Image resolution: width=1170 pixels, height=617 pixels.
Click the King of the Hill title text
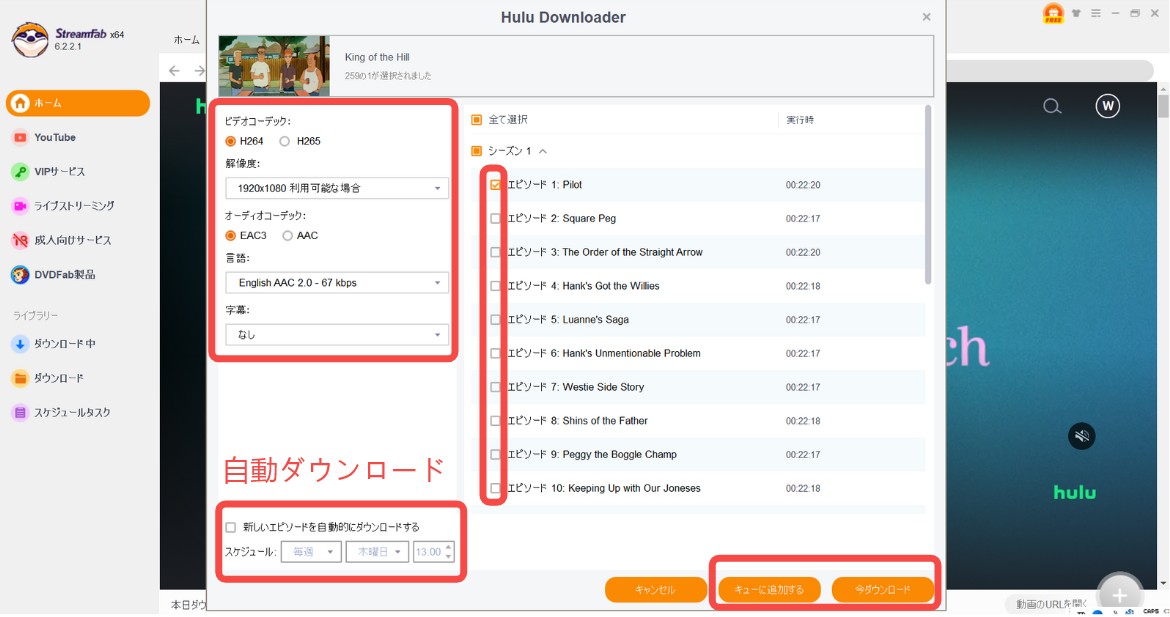coord(377,57)
